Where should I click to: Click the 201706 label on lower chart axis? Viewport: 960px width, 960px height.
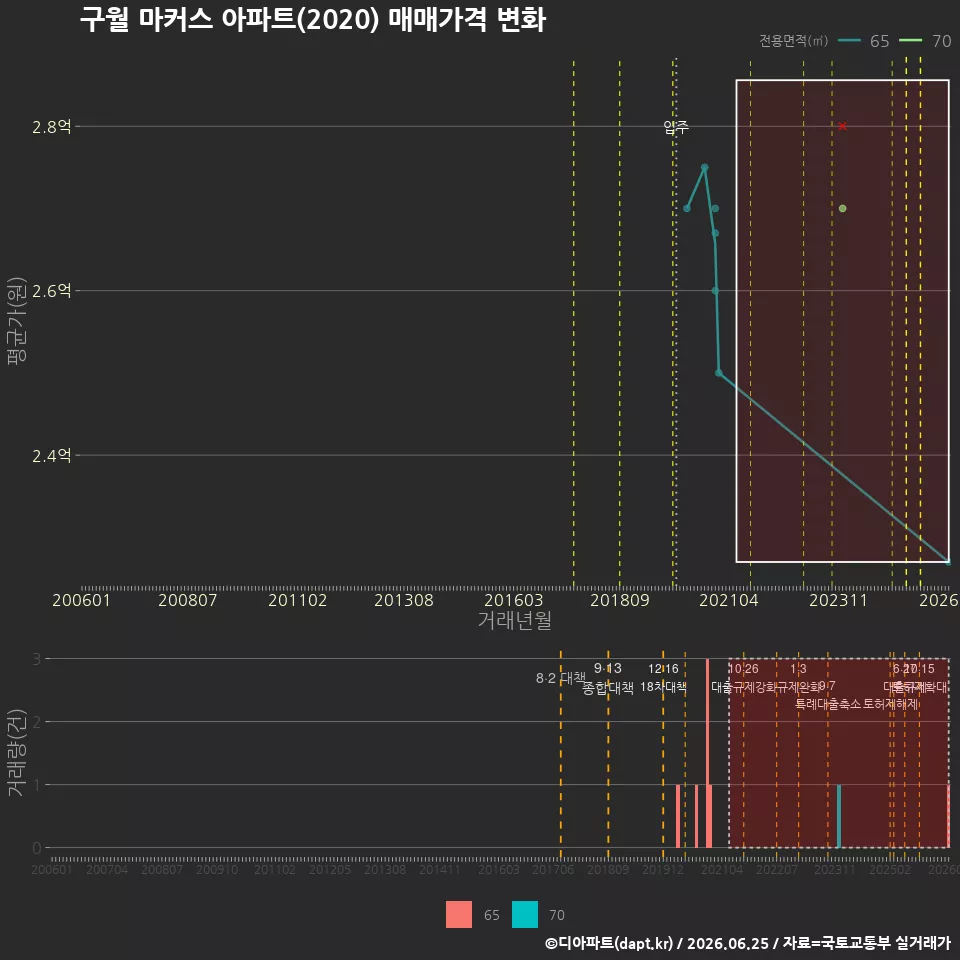click(x=553, y=869)
